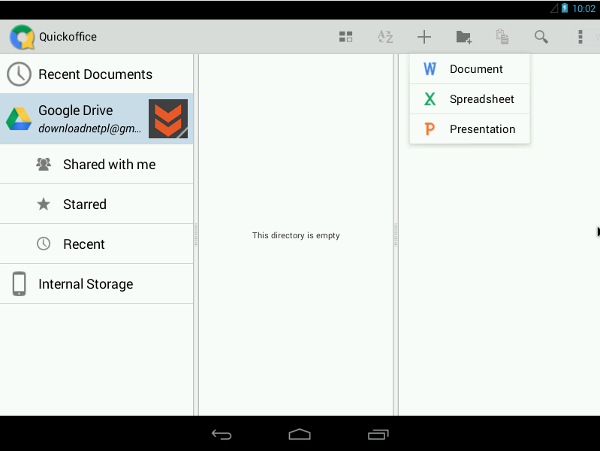Click the 'This directory is empty' message
Screen dimensions: 600x451
coord(296,235)
